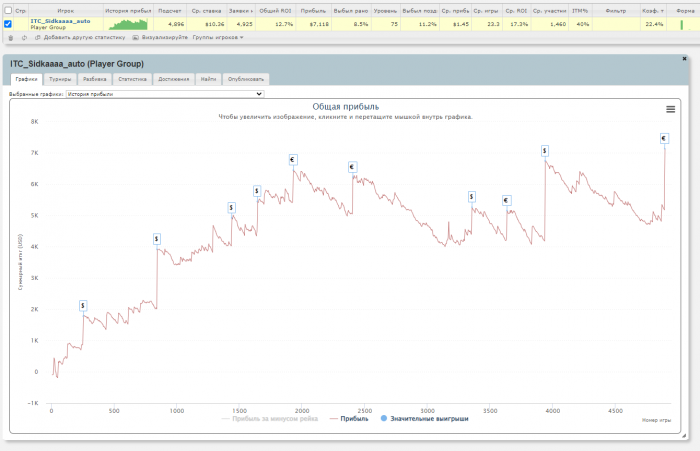Click the 17.3% average ROI cell
Image resolution: width=700 pixels, height=451 pixels.
tap(519, 24)
